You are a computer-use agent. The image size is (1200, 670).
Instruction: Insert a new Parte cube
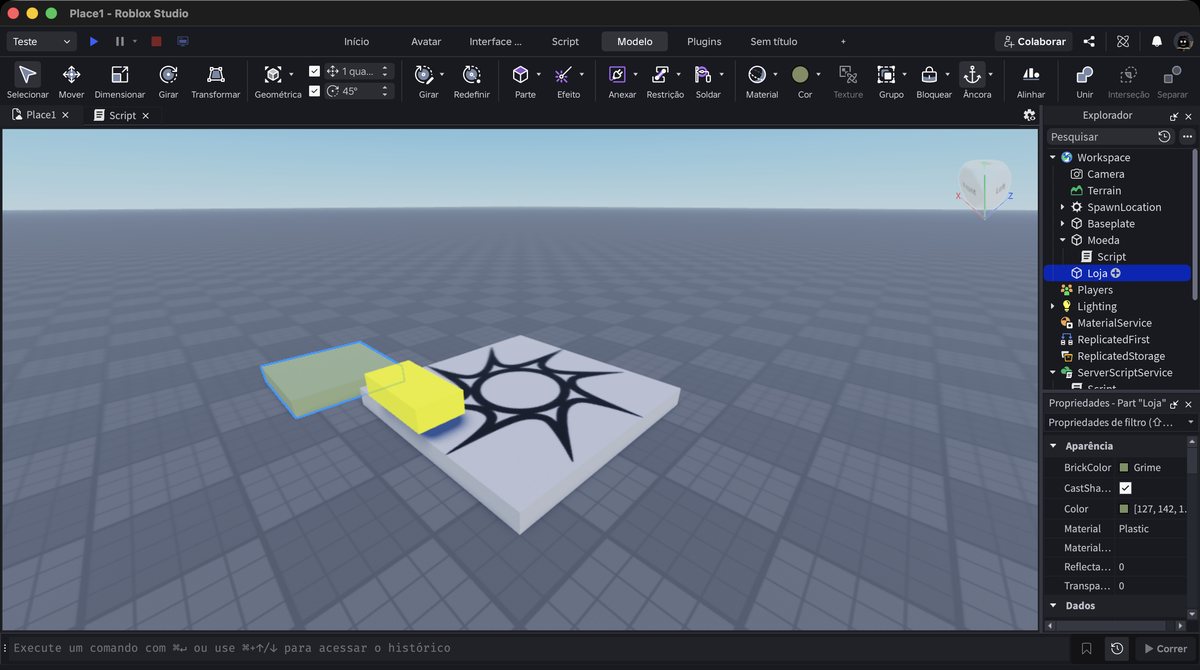pos(520,75)
